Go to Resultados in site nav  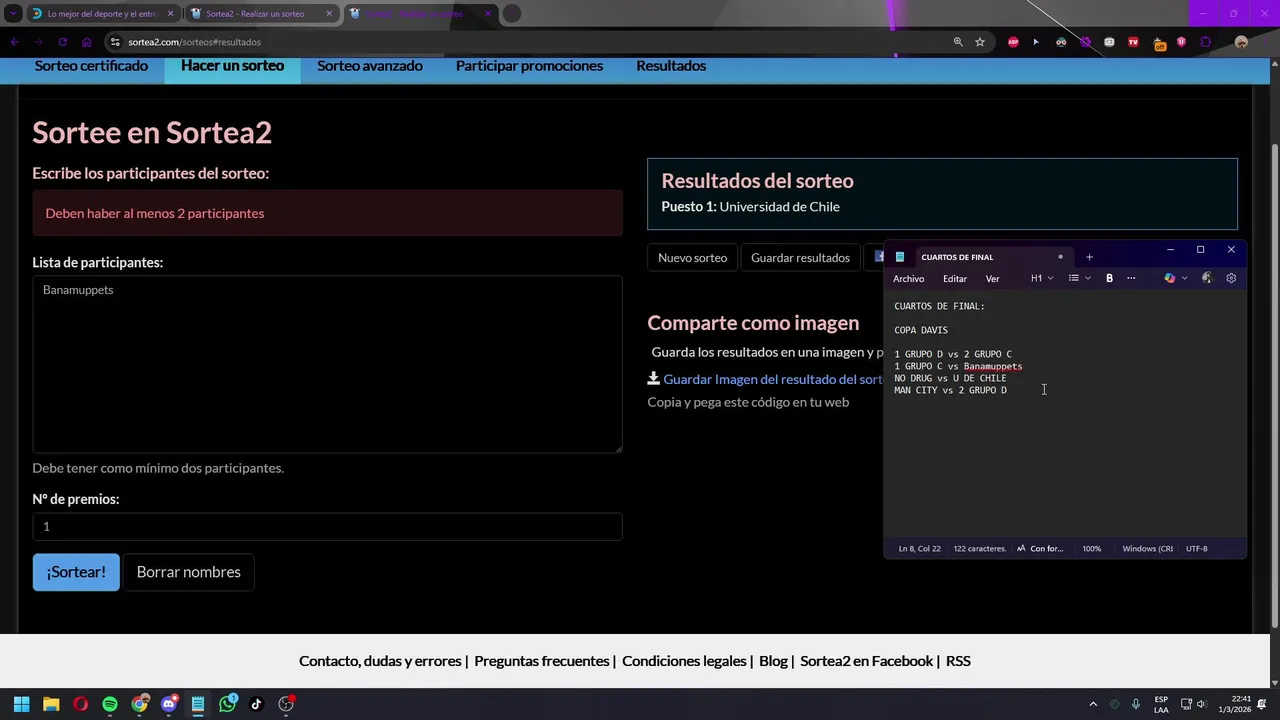pyautogui.click(x=671, y=66)
